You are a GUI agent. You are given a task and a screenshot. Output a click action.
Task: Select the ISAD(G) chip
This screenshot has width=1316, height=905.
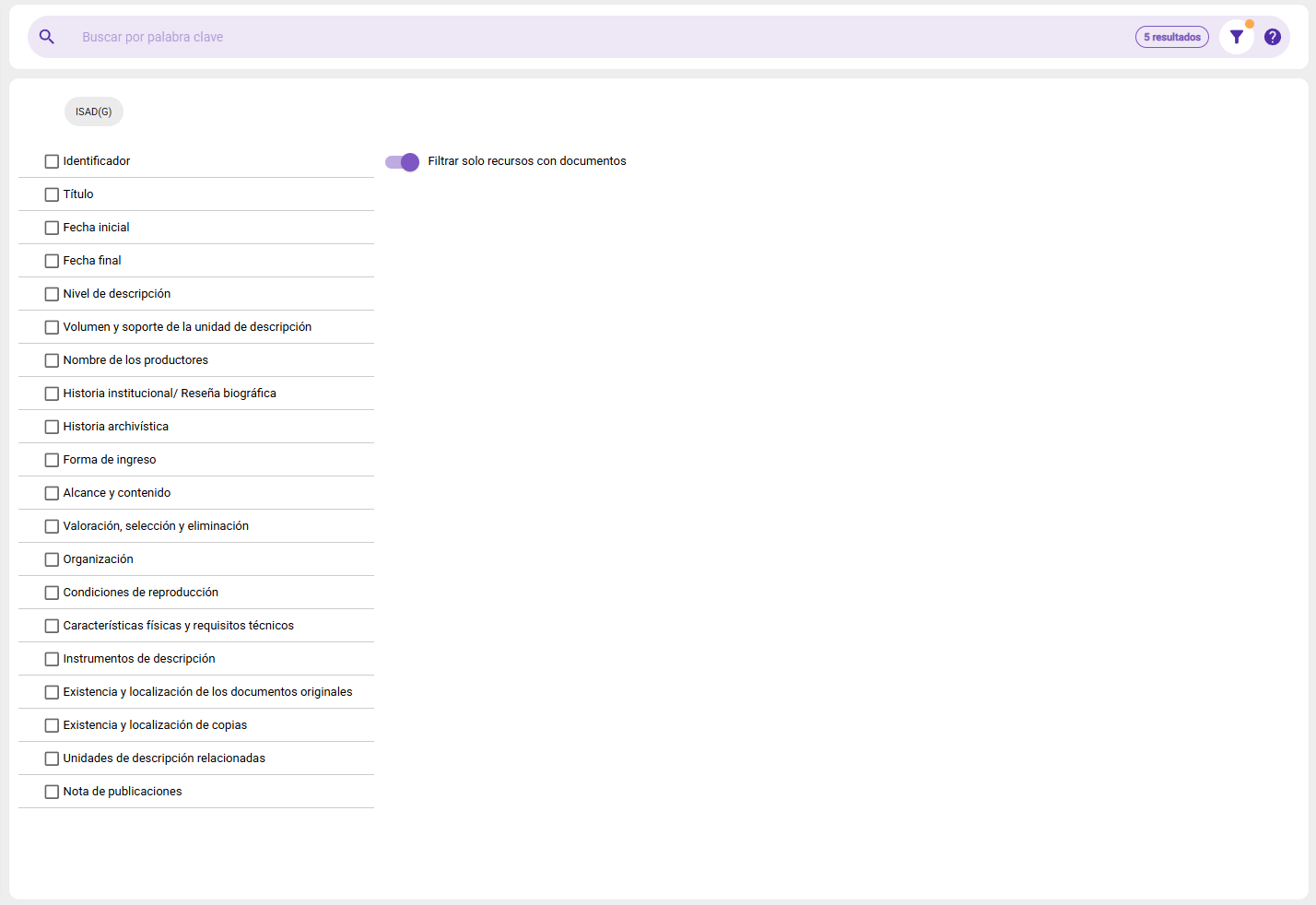94,112
